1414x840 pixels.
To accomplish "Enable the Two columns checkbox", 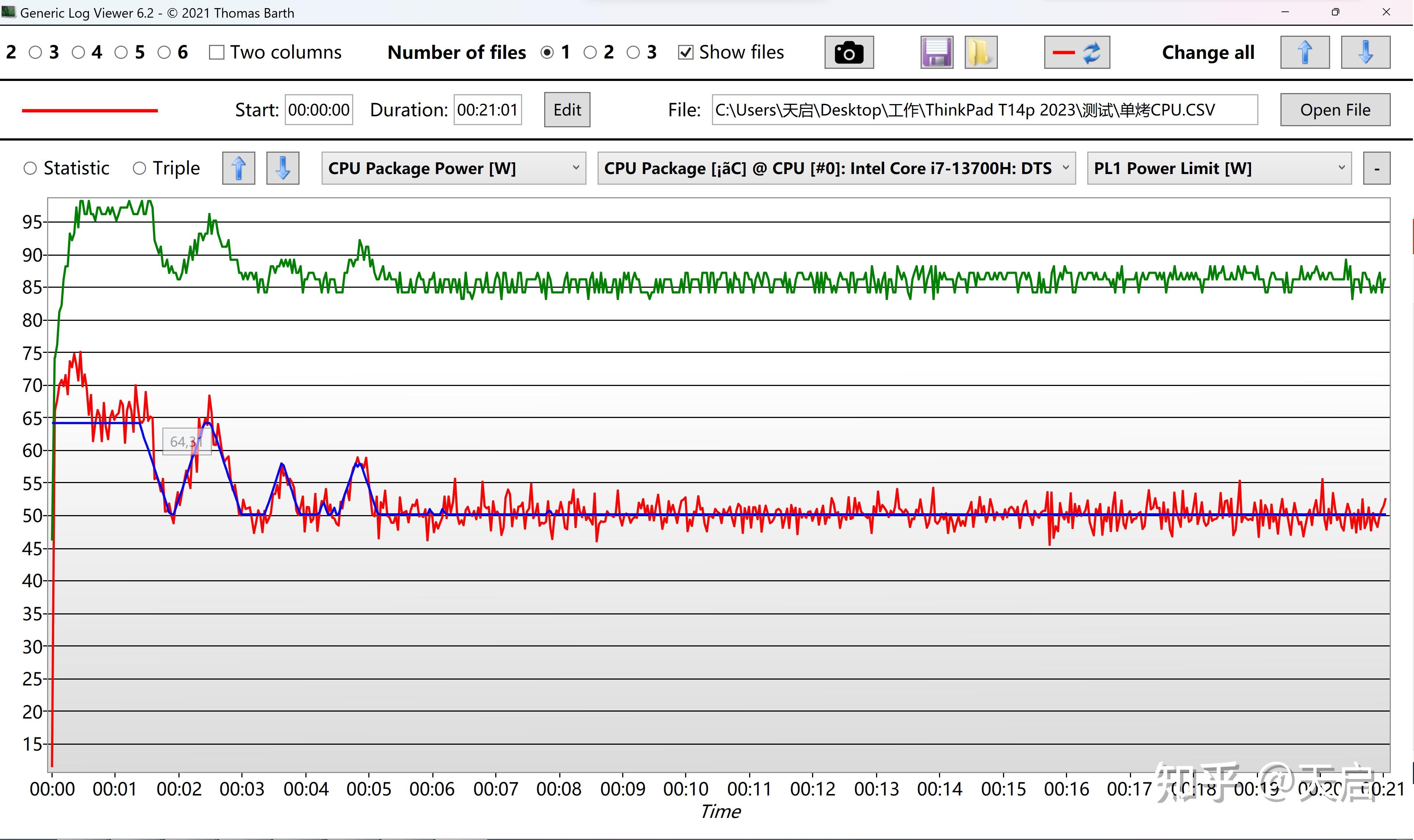I will pyautogui.click(x=217, y=53).
